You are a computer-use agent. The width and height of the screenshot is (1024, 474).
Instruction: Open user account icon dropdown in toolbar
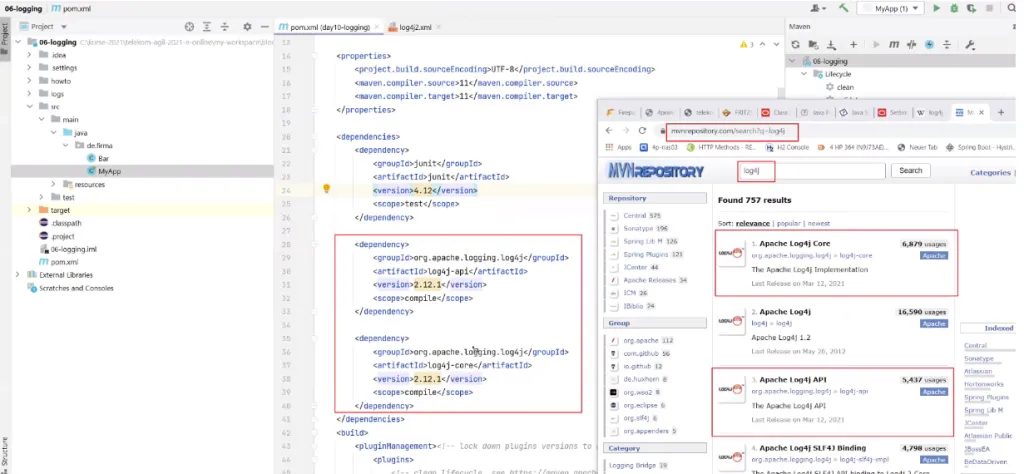[x=818, y=8]
